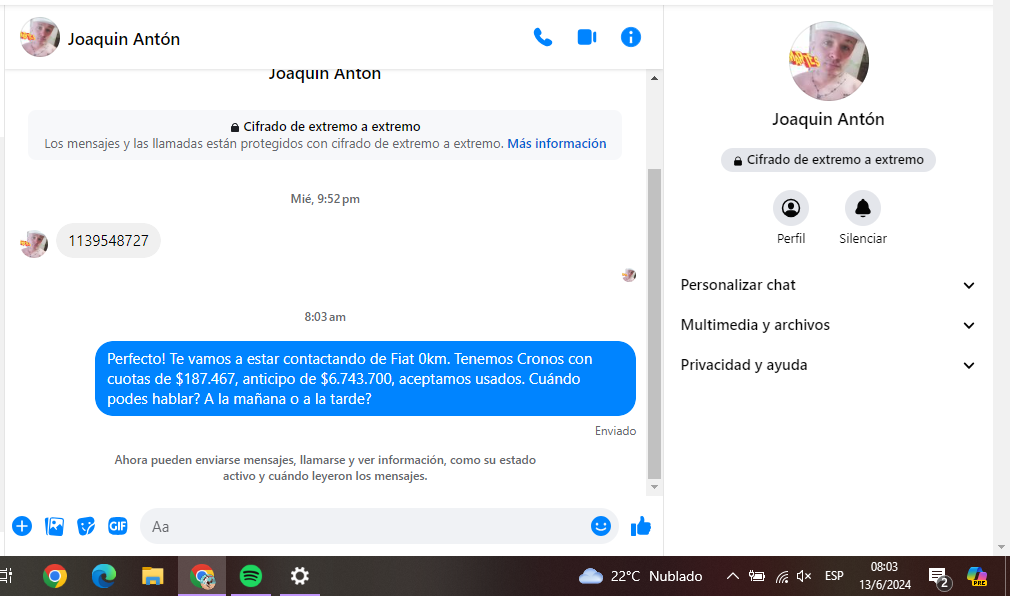
Task: Choose a sticker to send
Action: pos(86,526)
